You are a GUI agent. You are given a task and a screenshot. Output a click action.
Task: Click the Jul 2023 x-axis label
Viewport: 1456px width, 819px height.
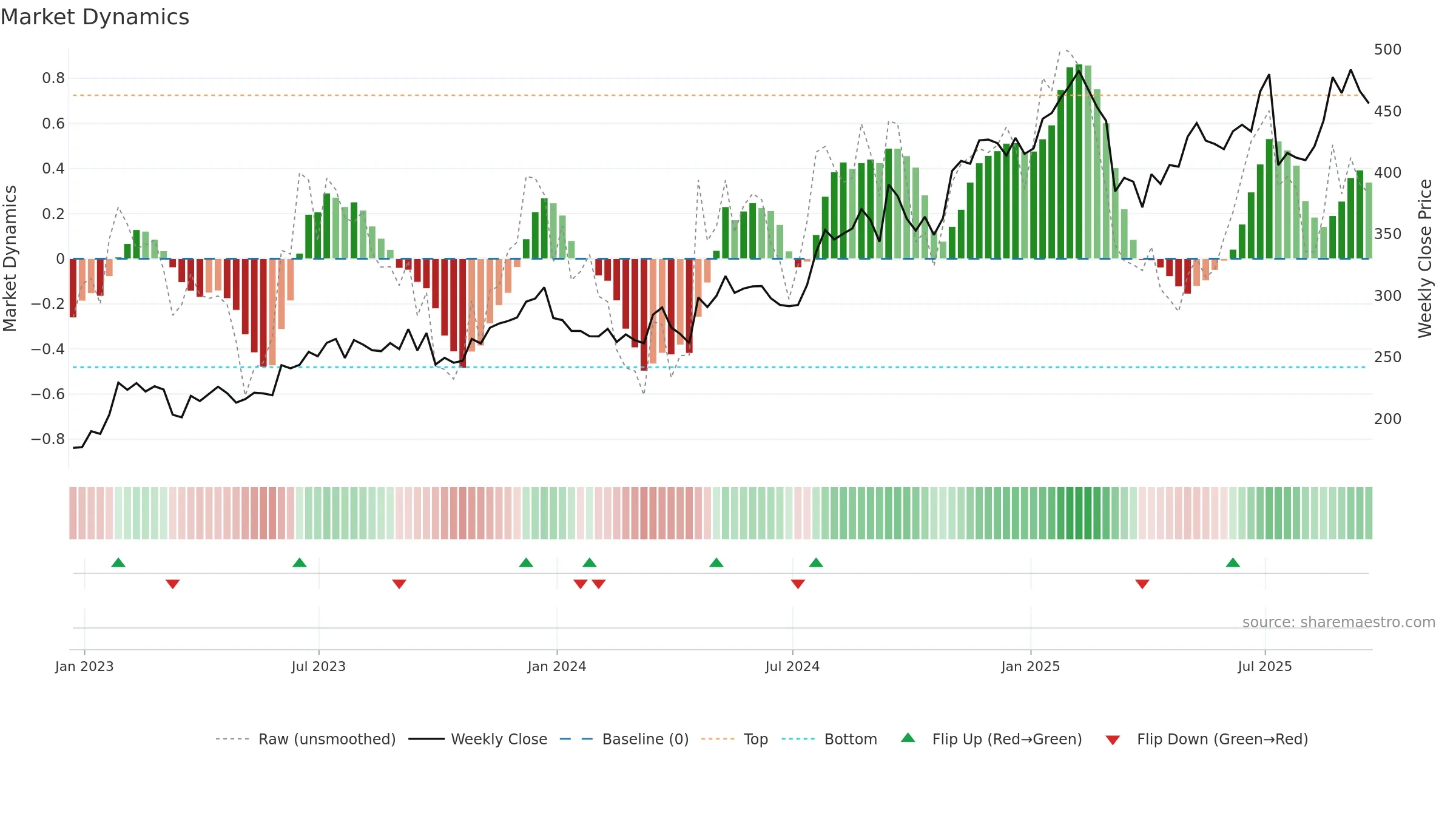point(318,666)
